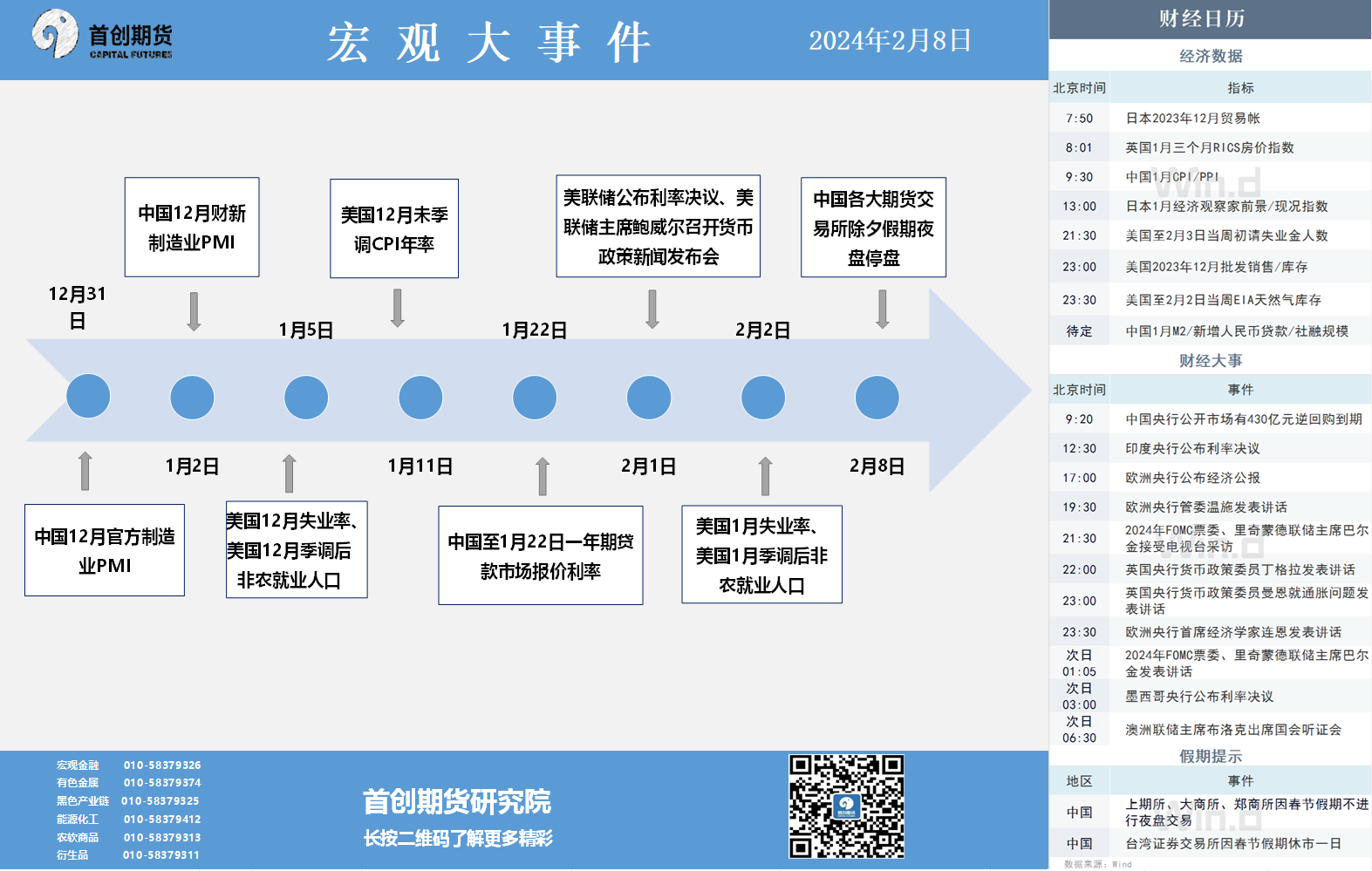Click row 中国1月CPI/PPI
The height and width of the screenshot is (871, 1372).
point(1210,176)
